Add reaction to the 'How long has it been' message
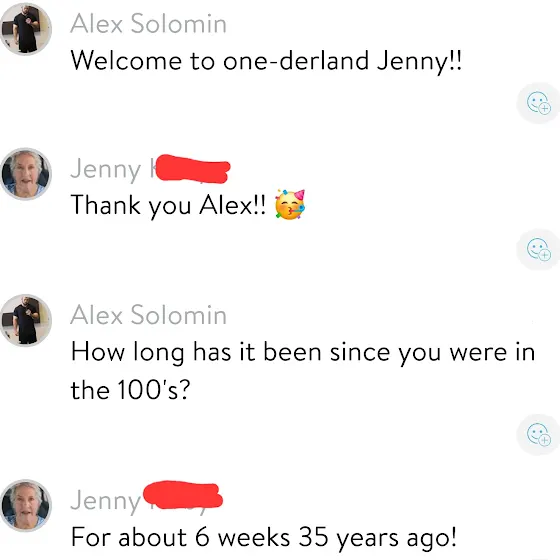 [538, 434]
